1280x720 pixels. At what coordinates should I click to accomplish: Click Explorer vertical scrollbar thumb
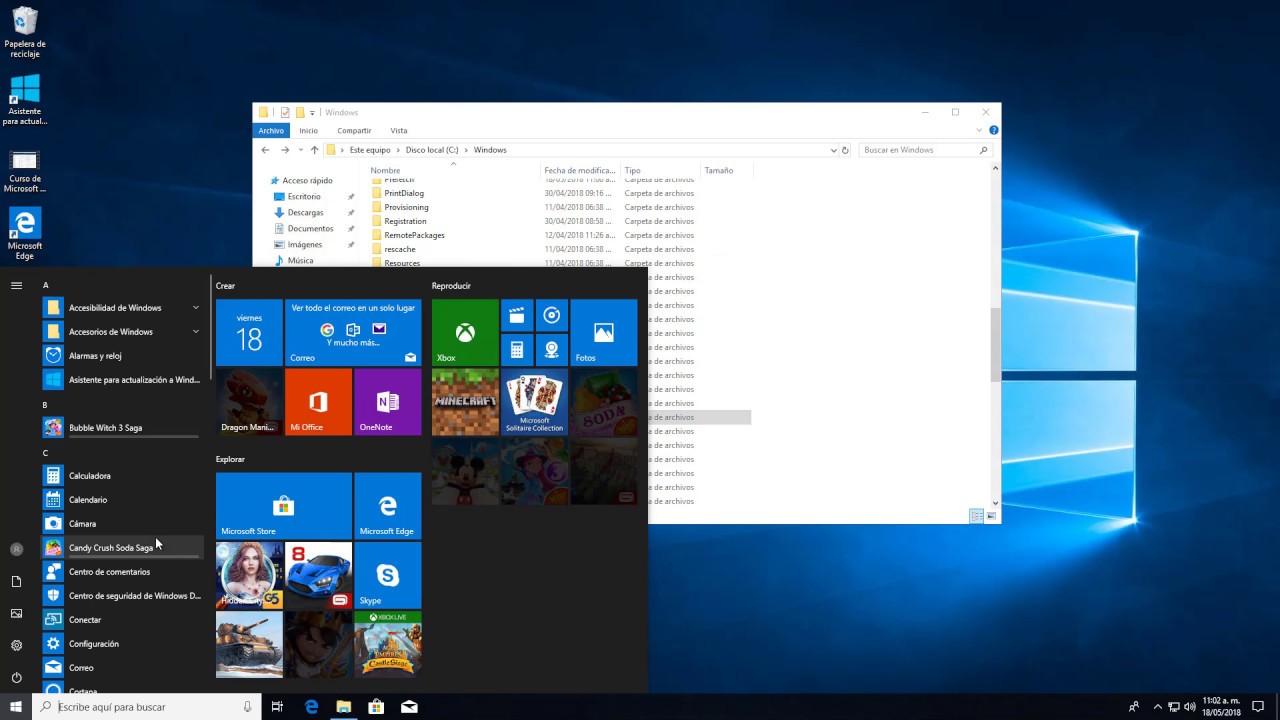pyautogui.click(x=995, y=345)
